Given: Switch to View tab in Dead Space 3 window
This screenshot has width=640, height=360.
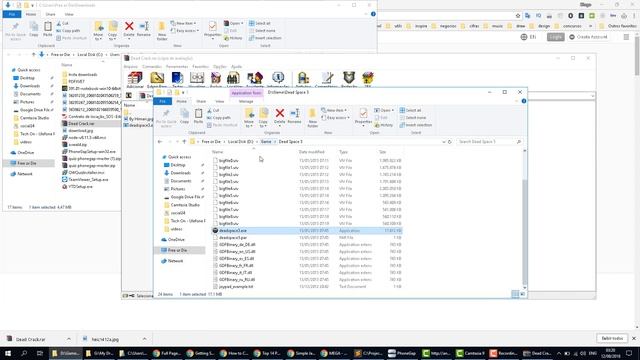Looking at the screenshot, I should pyautogui.click(x=220, y=101).
